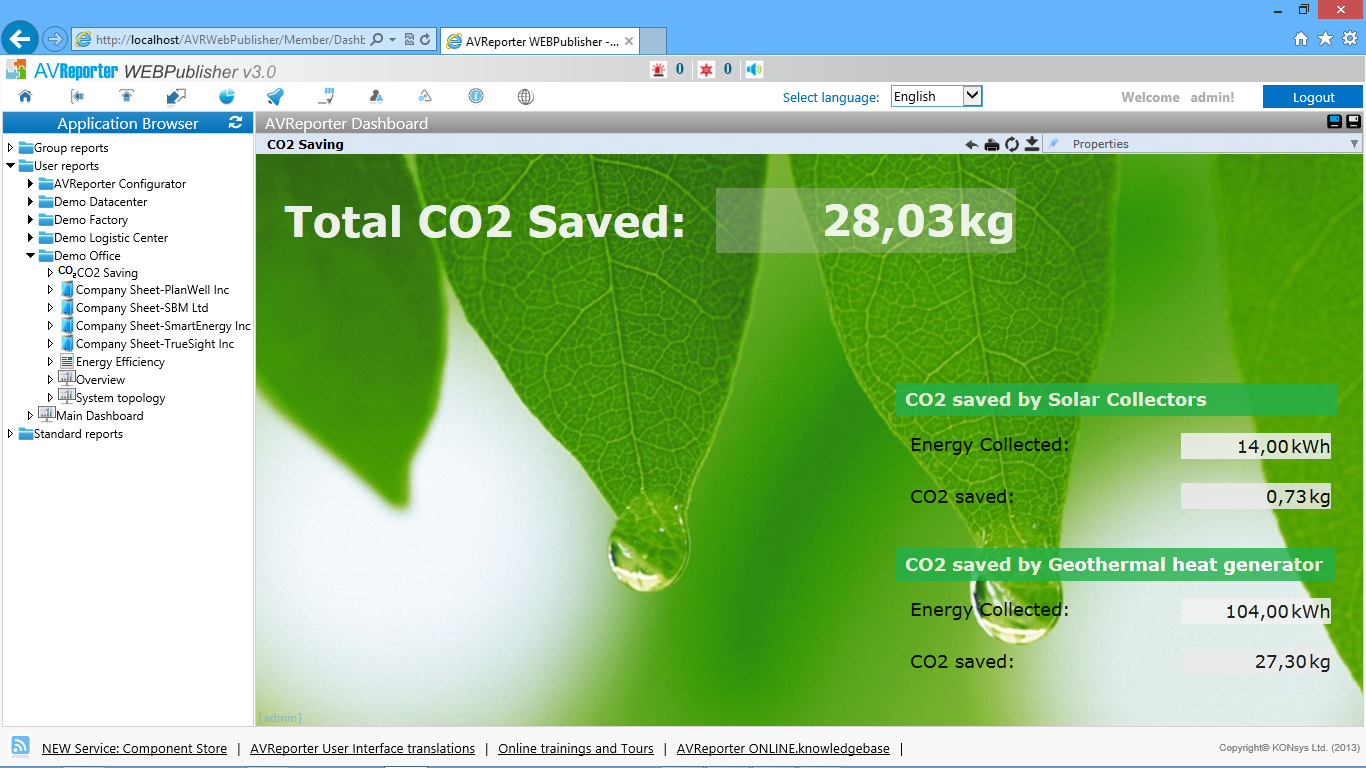
Task: Click the blue-topped layout icon
Action: (1334, 122)
